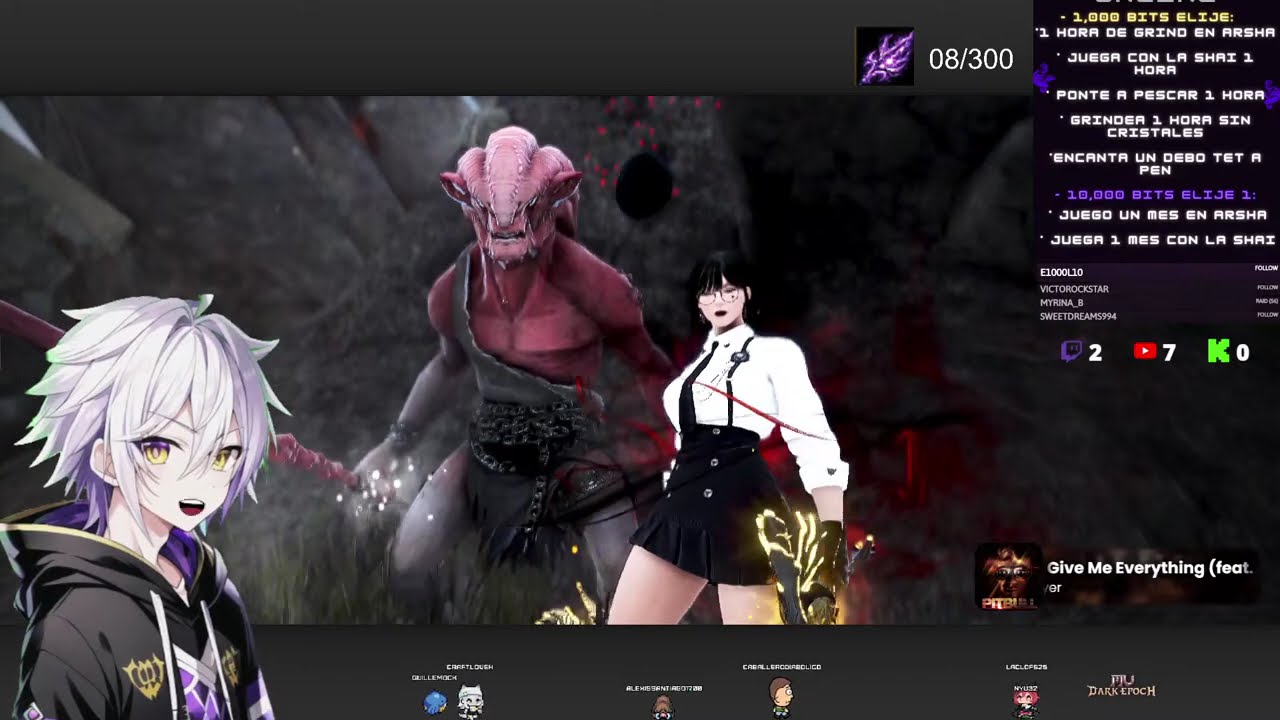This screenshot has height=720, width=1280.
Task: Click '1 HORA DE GRIND EN ARSHA' option
Action: click(x=1157, y=33)
